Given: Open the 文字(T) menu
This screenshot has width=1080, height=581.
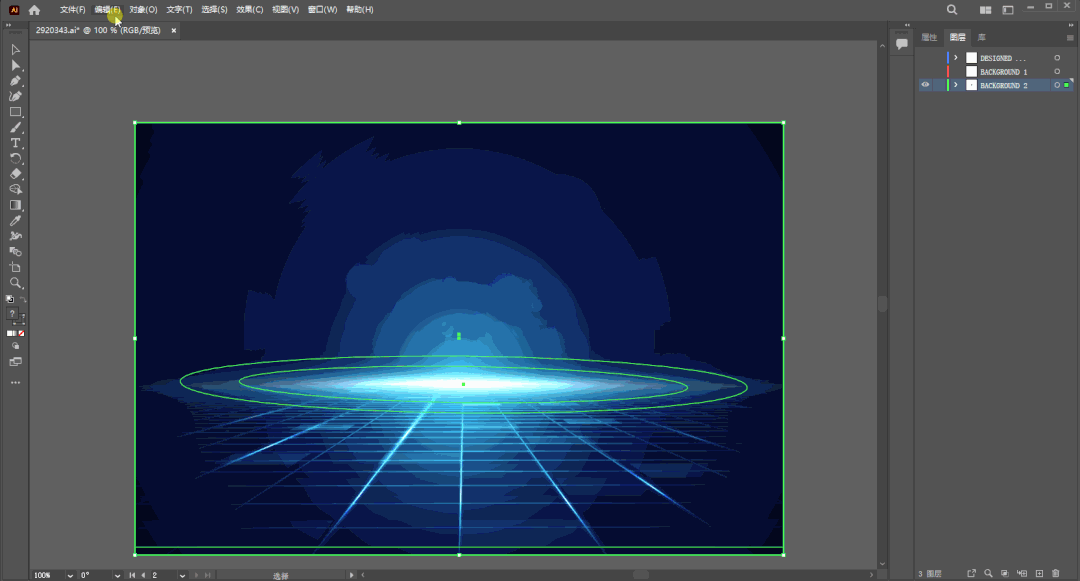Looking at the screenshot, I should pos(179,10).
